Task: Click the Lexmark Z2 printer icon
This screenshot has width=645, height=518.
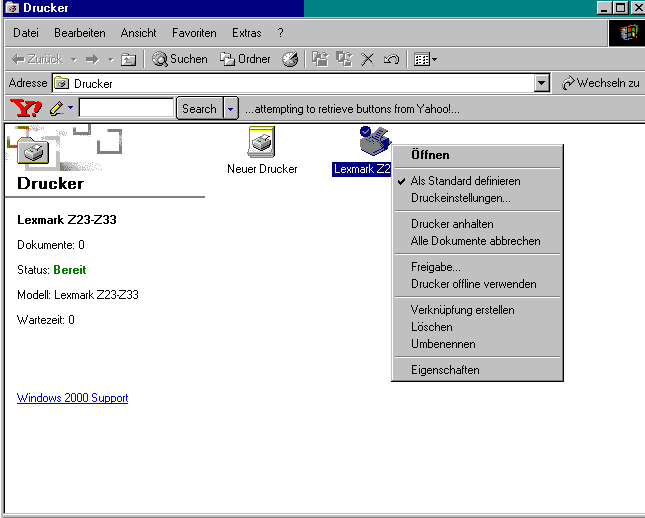Action: 374,142
